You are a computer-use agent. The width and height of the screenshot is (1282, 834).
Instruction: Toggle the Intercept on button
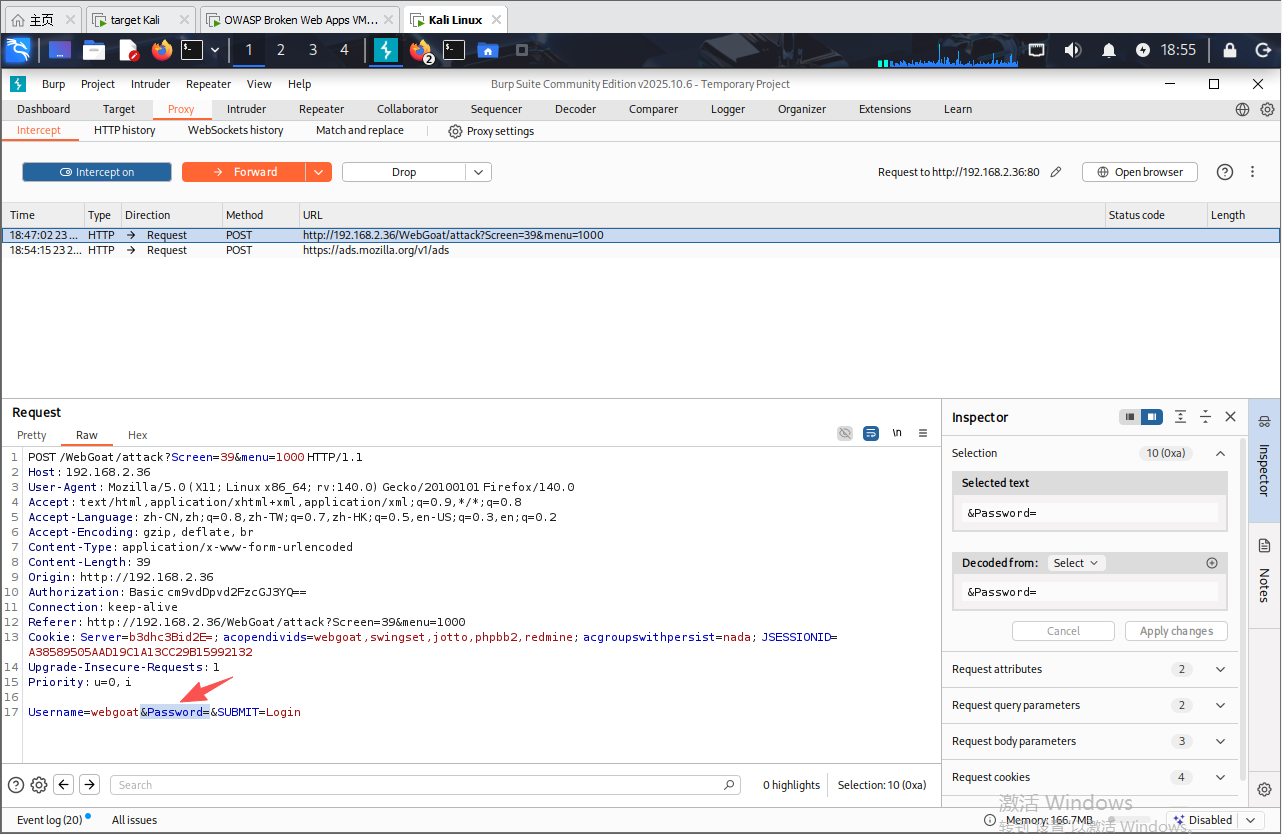[x=97, y=172]
